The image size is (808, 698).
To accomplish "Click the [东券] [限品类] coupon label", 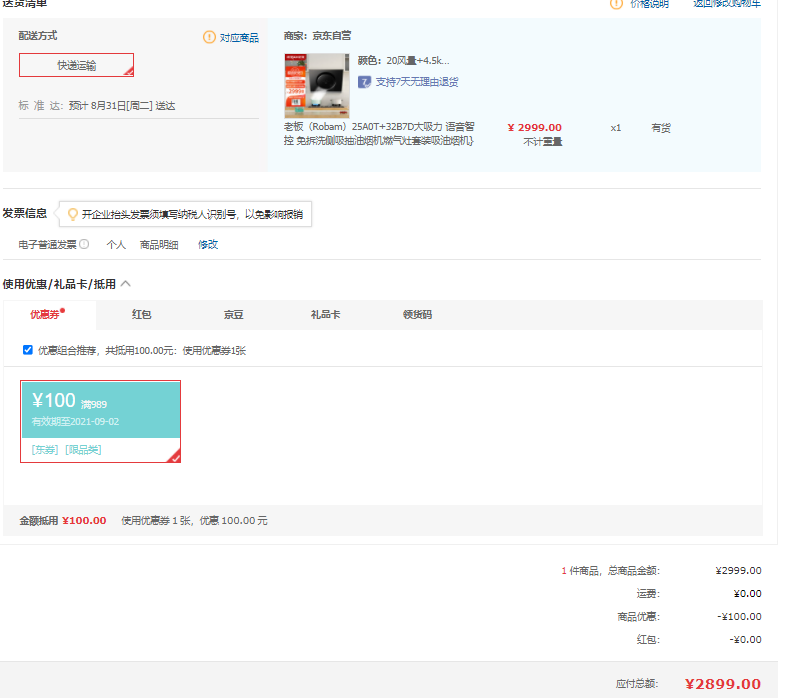I will (66, 450).
